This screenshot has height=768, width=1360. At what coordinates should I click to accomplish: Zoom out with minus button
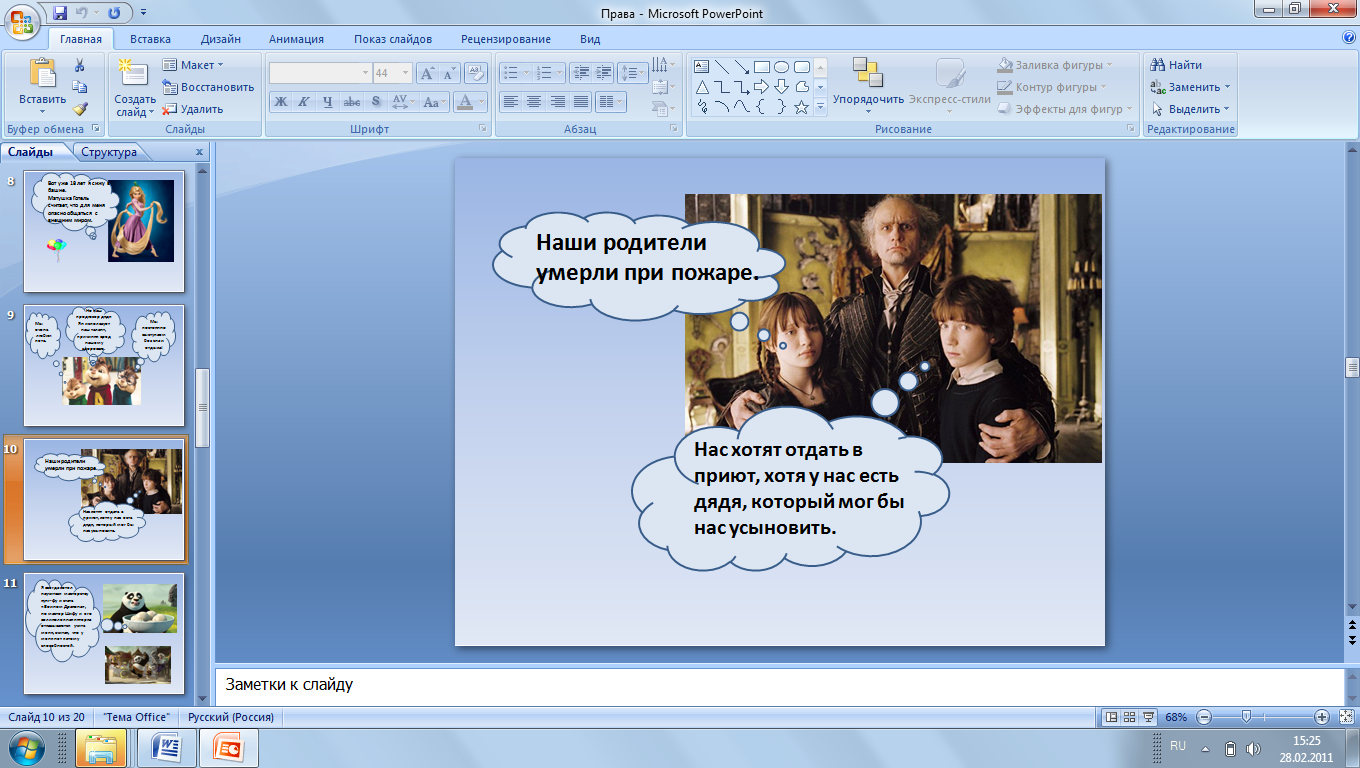point(1204,717)
